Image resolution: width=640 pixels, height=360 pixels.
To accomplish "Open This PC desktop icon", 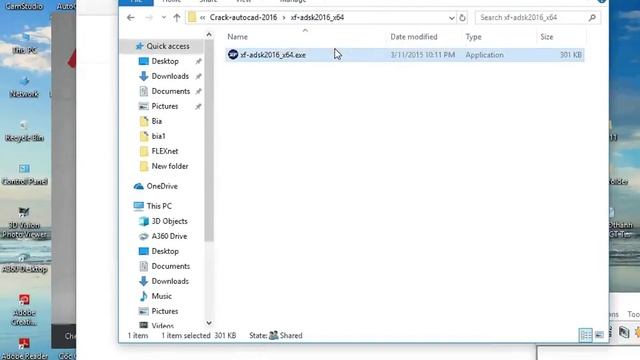I will [x=24, y=44].
